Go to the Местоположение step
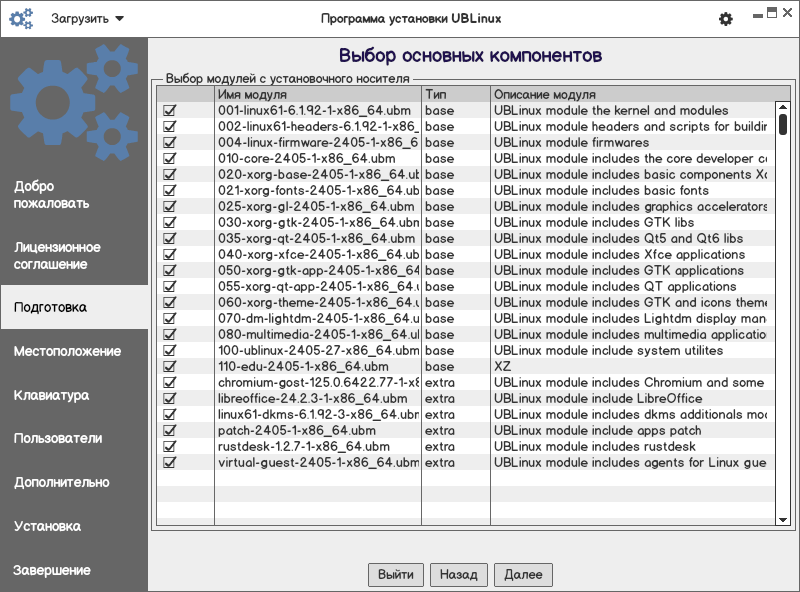This screenshot has width=800, height=592. [x=67, y=351]
